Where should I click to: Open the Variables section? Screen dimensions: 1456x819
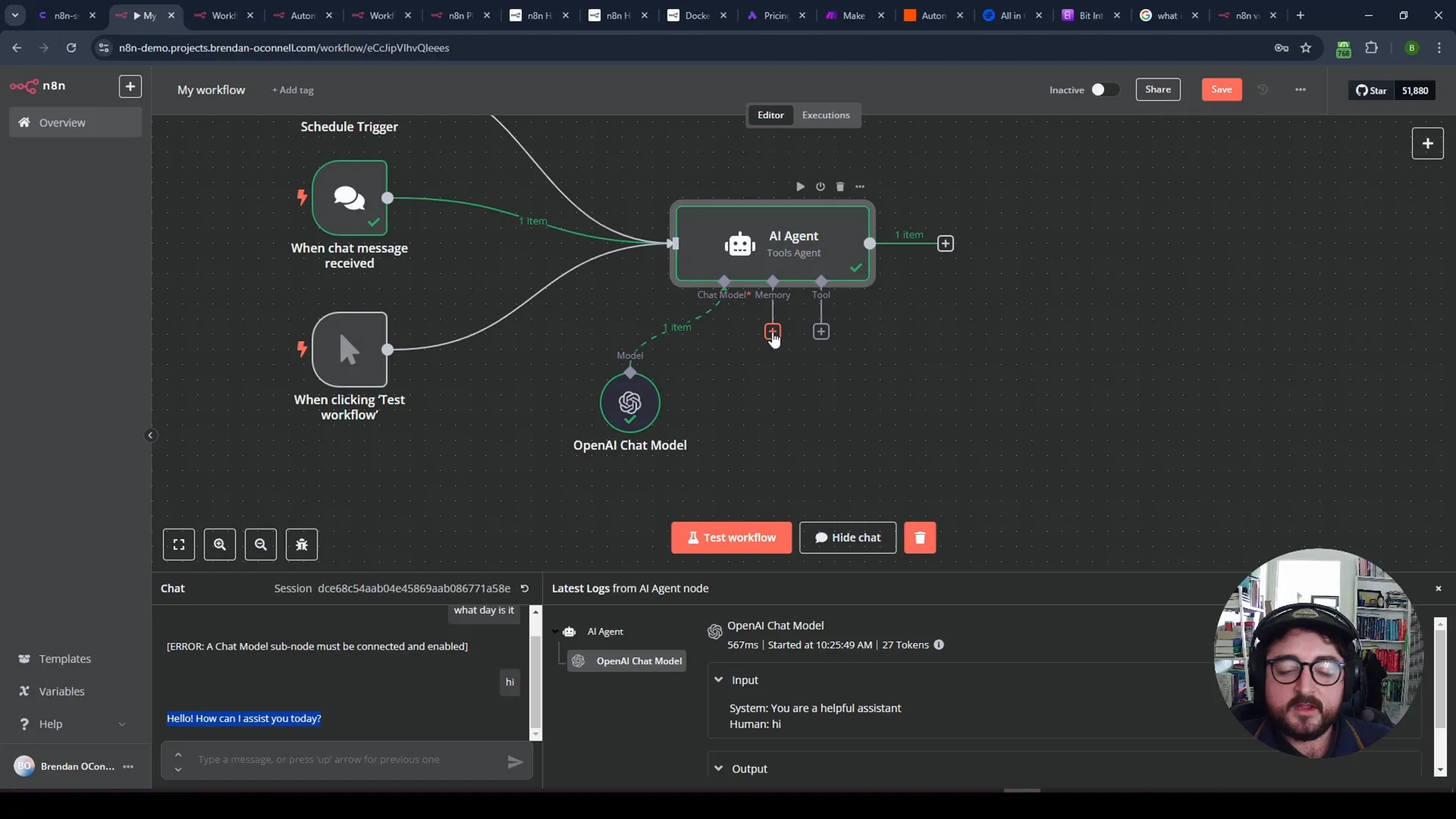click(61, 692)
